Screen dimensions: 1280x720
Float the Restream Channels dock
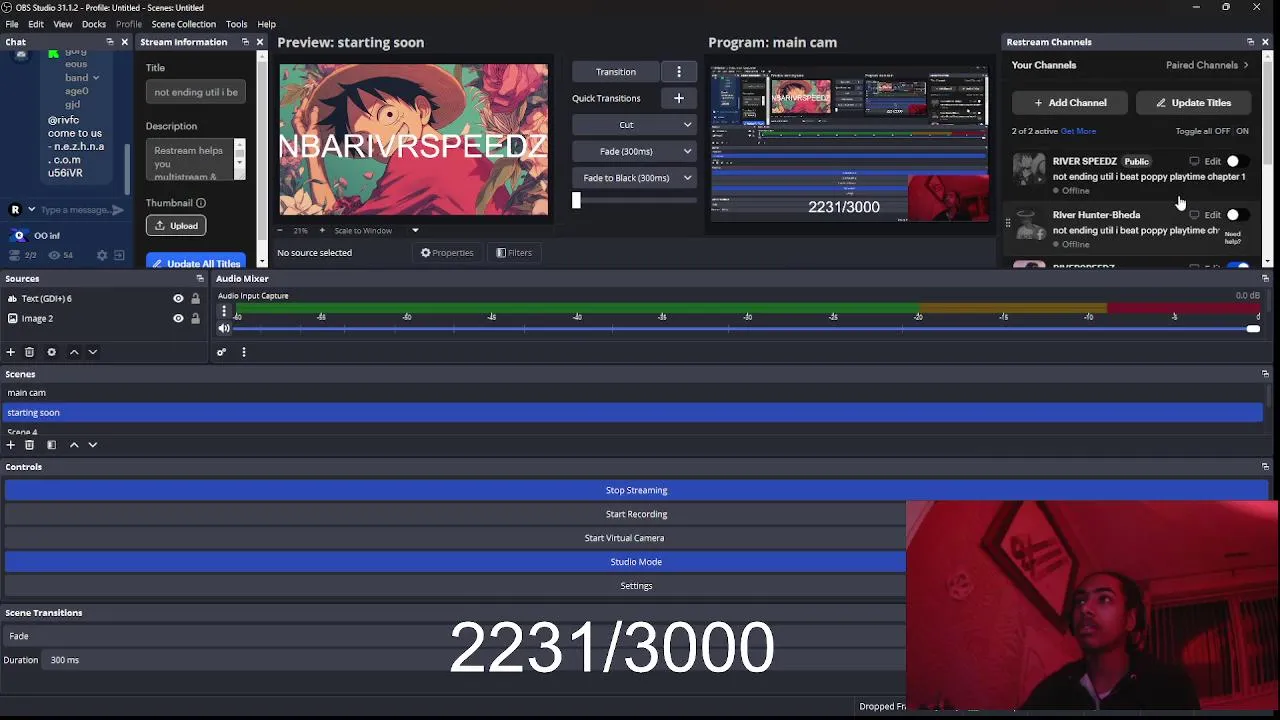(1250, 42)
